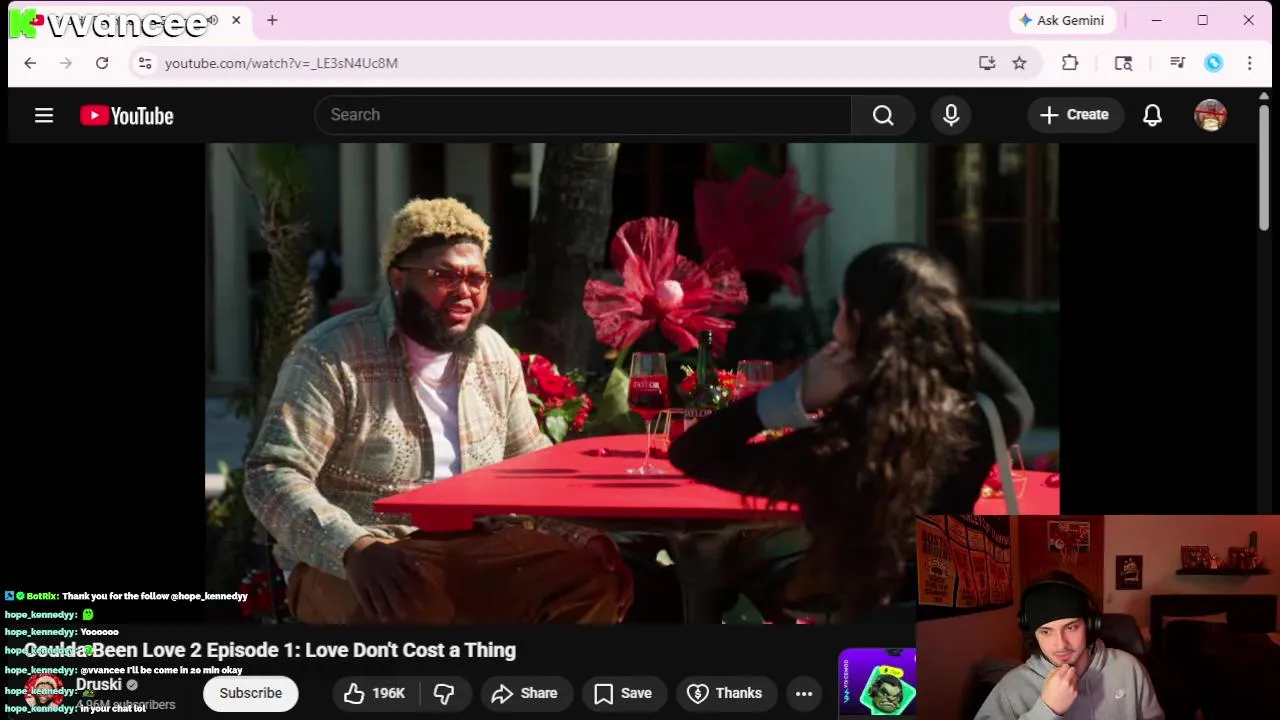The width and height of the screenshot is (1280, 720).
Task: Open Chrome profile avatar in toolbar
Action: coord(1213,63)
